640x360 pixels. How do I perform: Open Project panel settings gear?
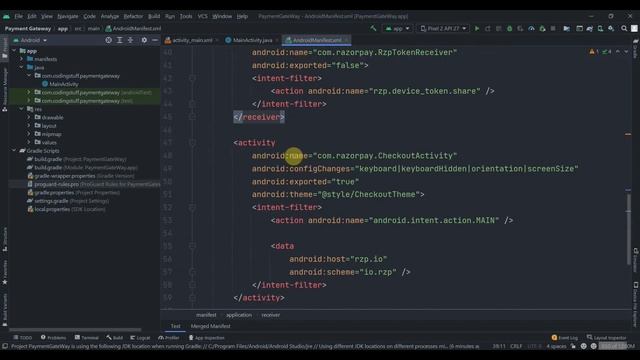point(144,40)
